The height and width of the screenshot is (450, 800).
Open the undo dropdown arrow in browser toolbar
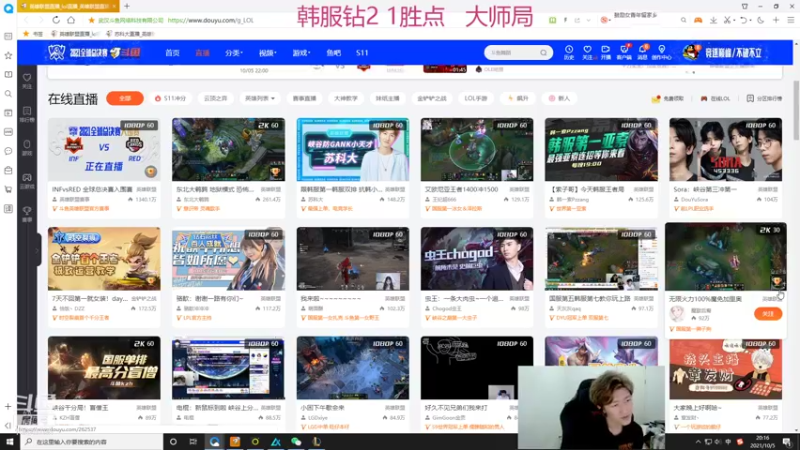click(749, 20)
